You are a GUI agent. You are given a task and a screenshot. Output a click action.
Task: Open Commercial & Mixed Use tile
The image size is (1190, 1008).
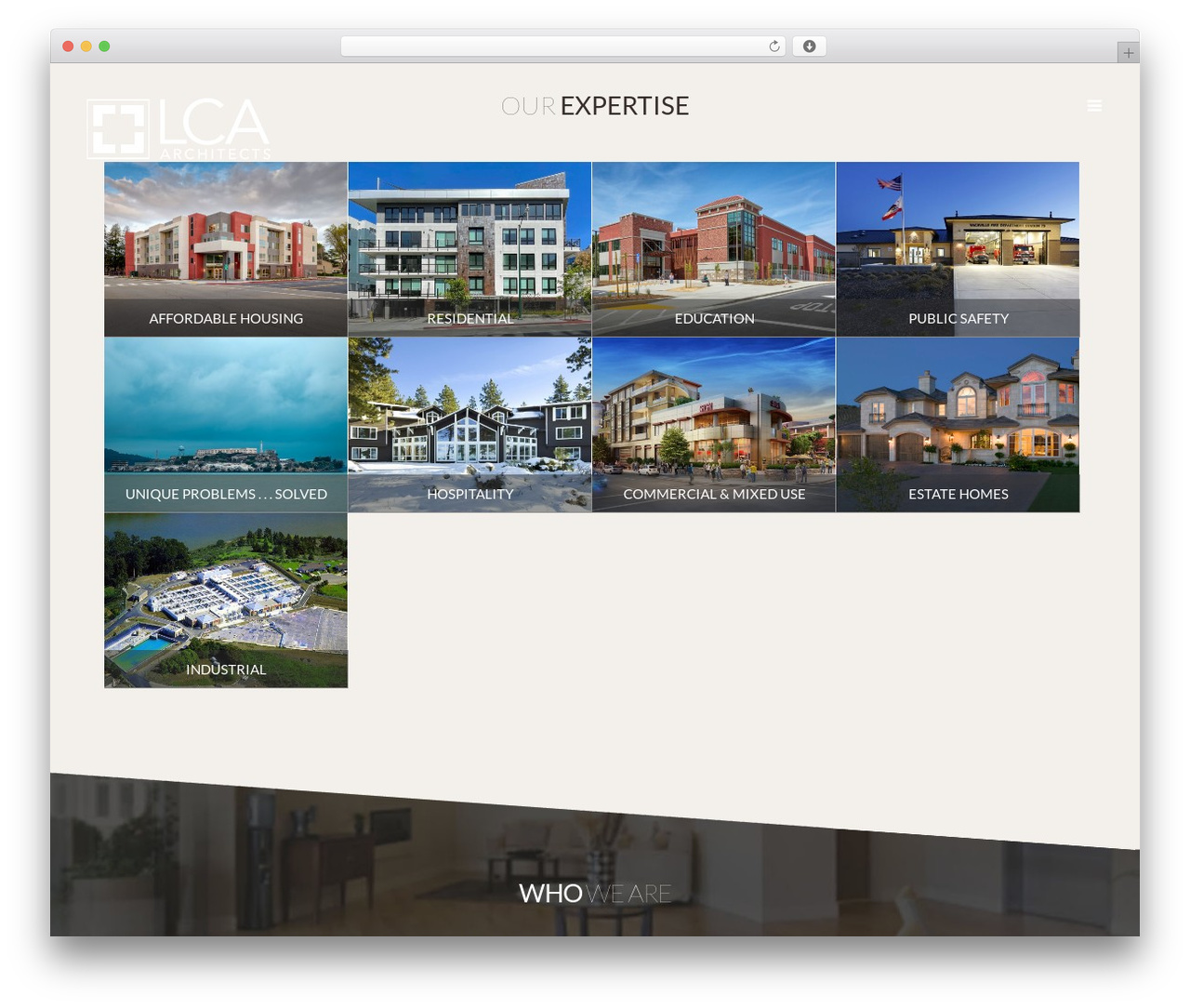pyautogui.click(x=714, y=425)
